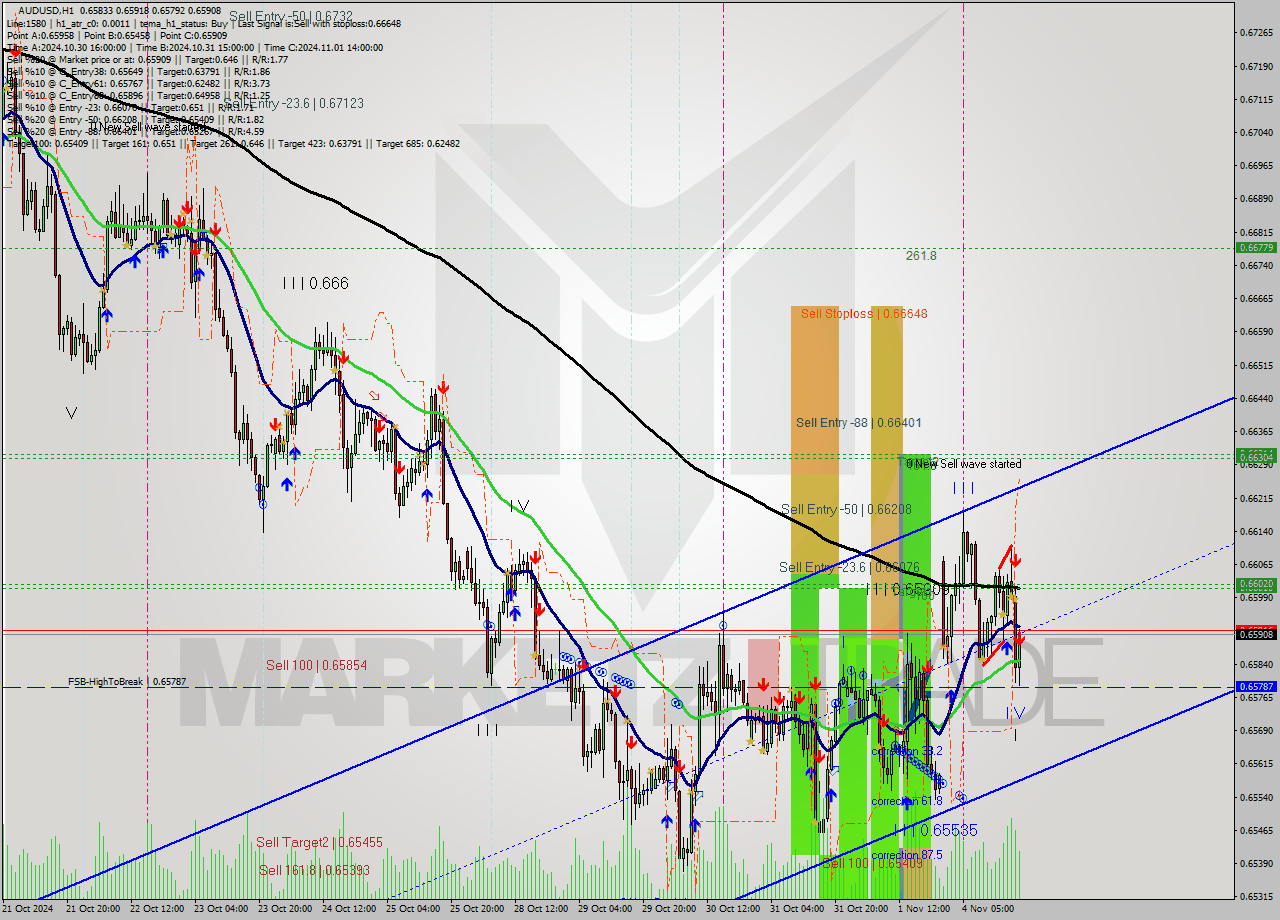Viewport: 1280px width, 920px height.
Task: Click the '4 Nov 05:00' time axis label
Action: [x=987, y=909]
